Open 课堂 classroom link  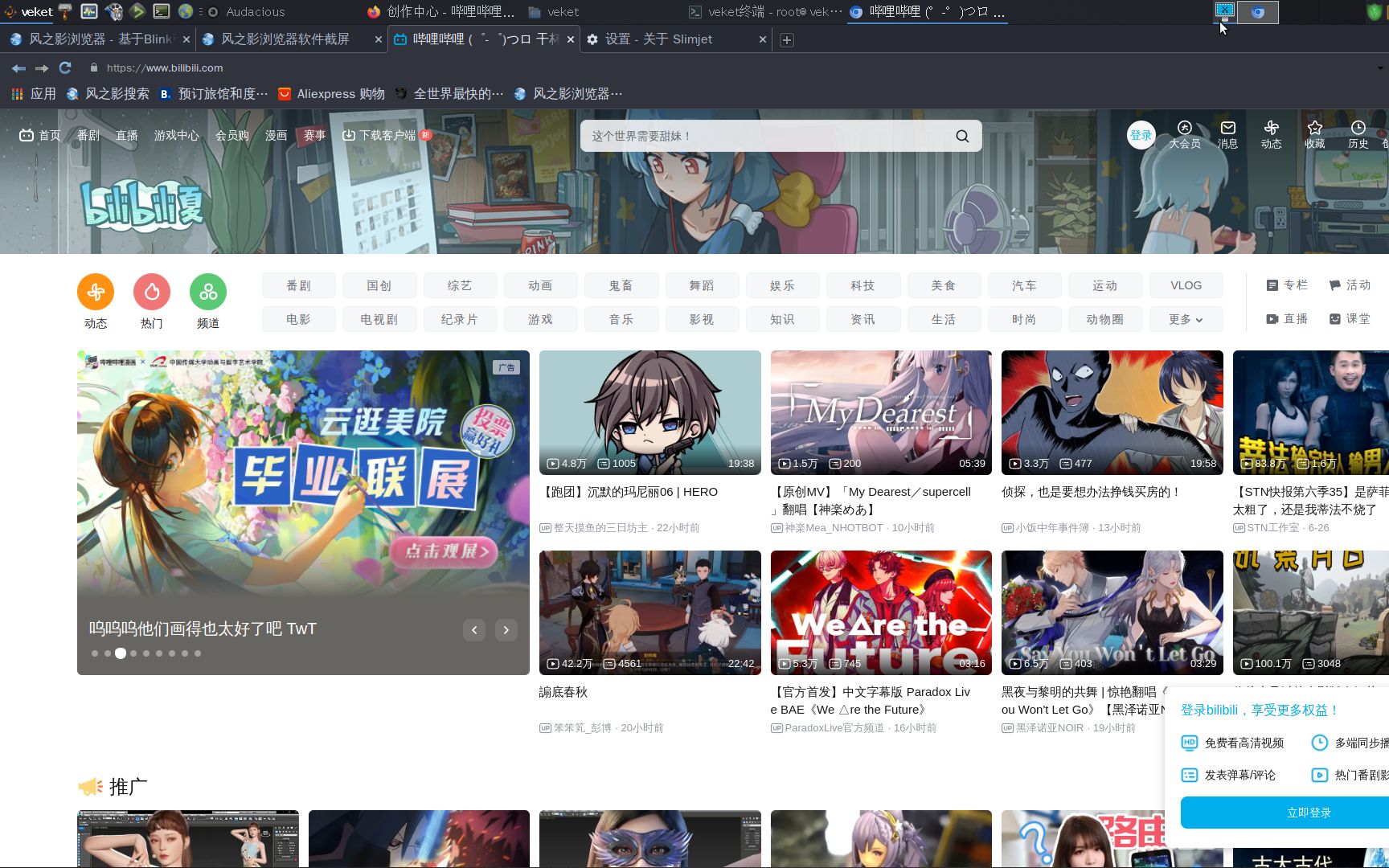pyautogui.click(x=1350, y=319)
